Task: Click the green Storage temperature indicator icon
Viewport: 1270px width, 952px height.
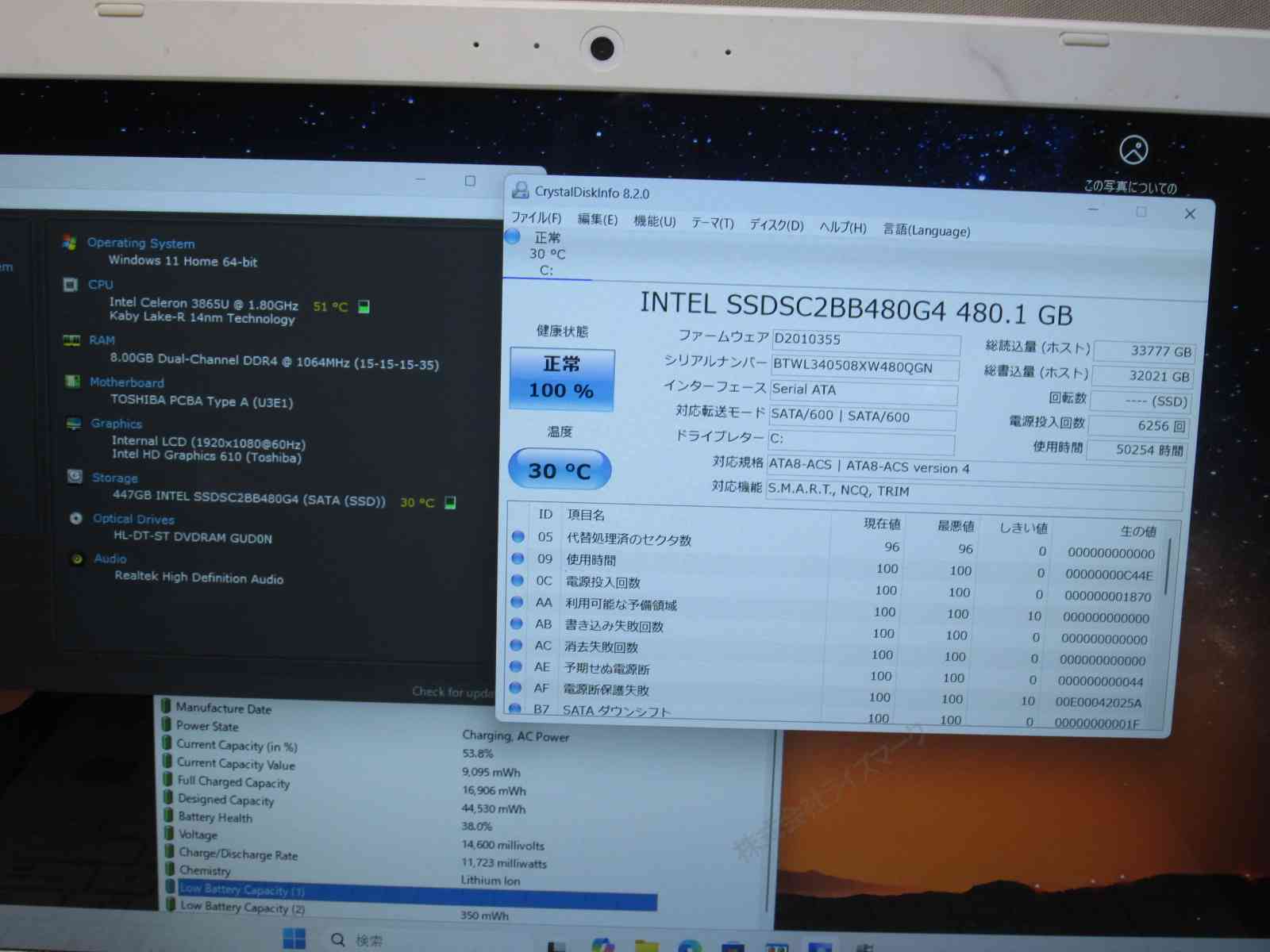Action: click(450, 502)
